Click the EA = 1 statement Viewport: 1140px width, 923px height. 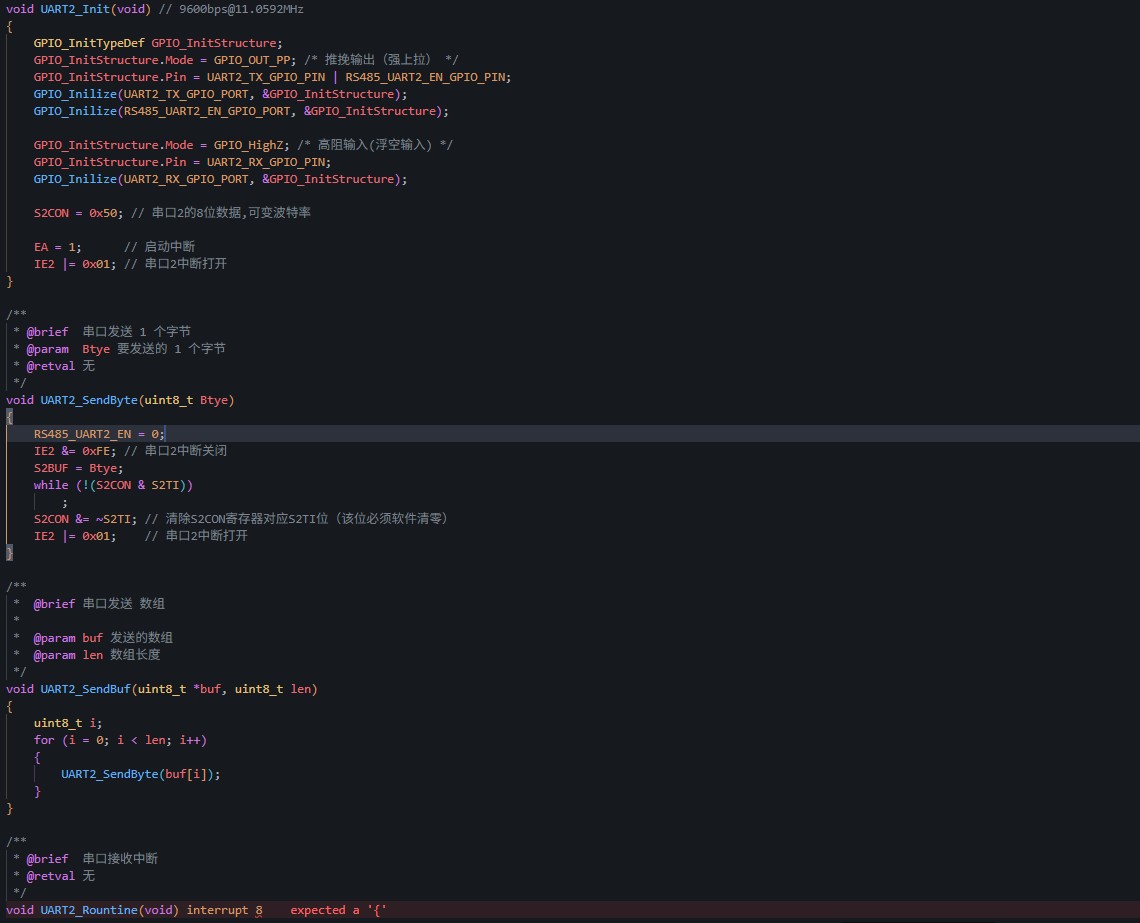pyautogui.click(x=56, y=247)
